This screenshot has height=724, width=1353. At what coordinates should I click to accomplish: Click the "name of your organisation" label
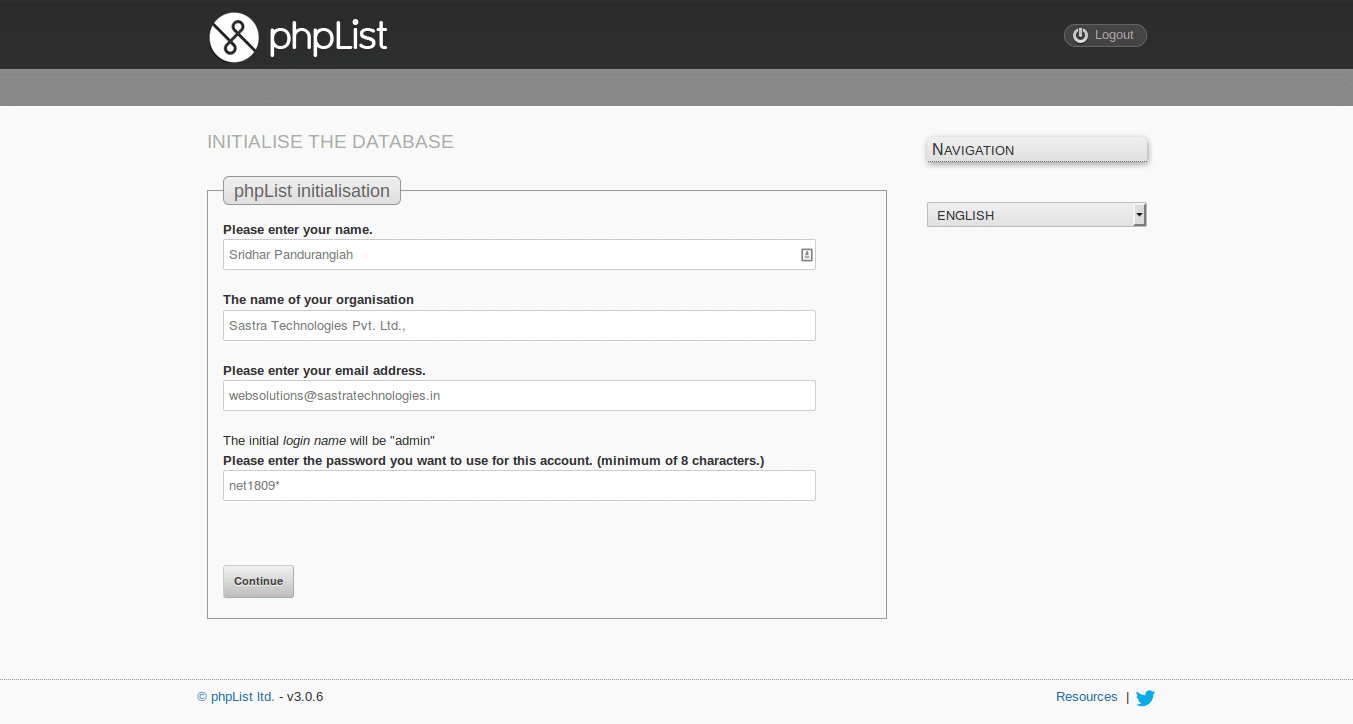tap(318, 299)
